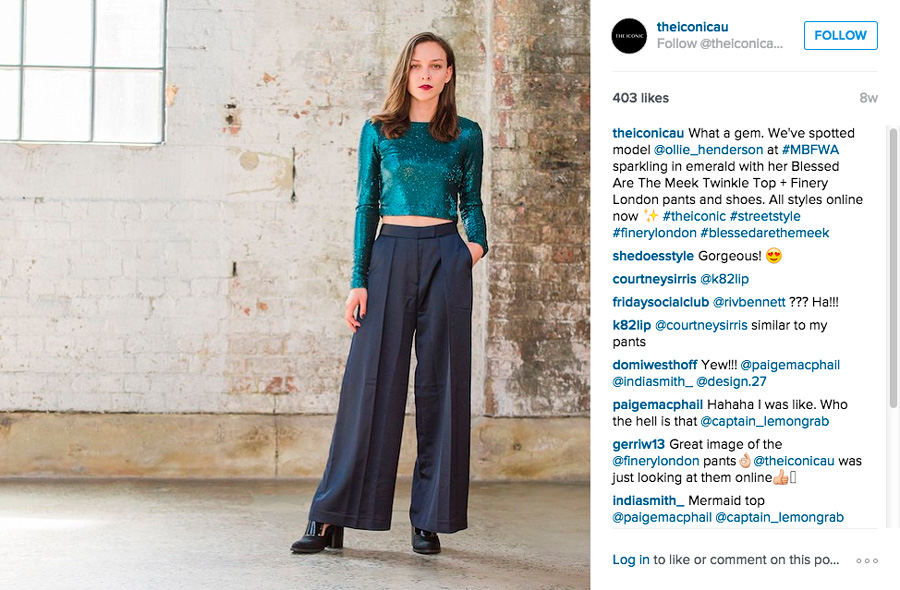The image size is (900, 590).
Task: Click the 403 likes count
Action: pyautogui.click(x=641, y=98)
